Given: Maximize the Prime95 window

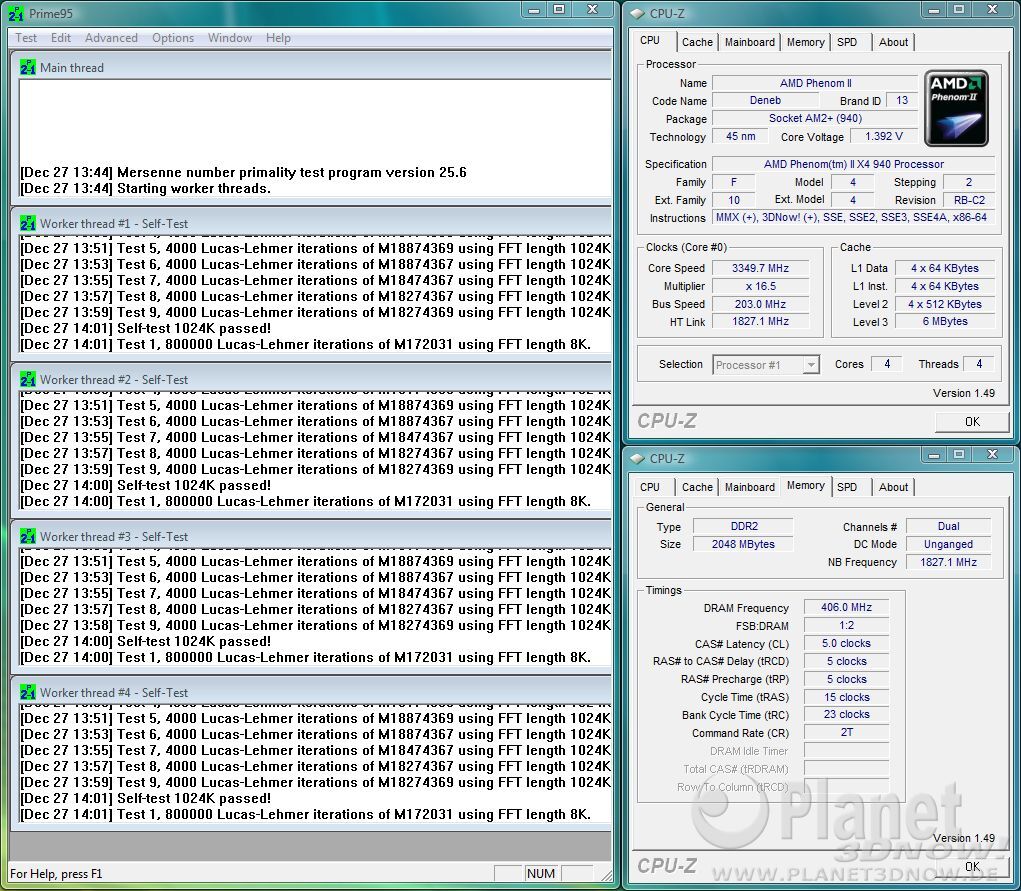Looking at the screenshot, I should (559, 10).
